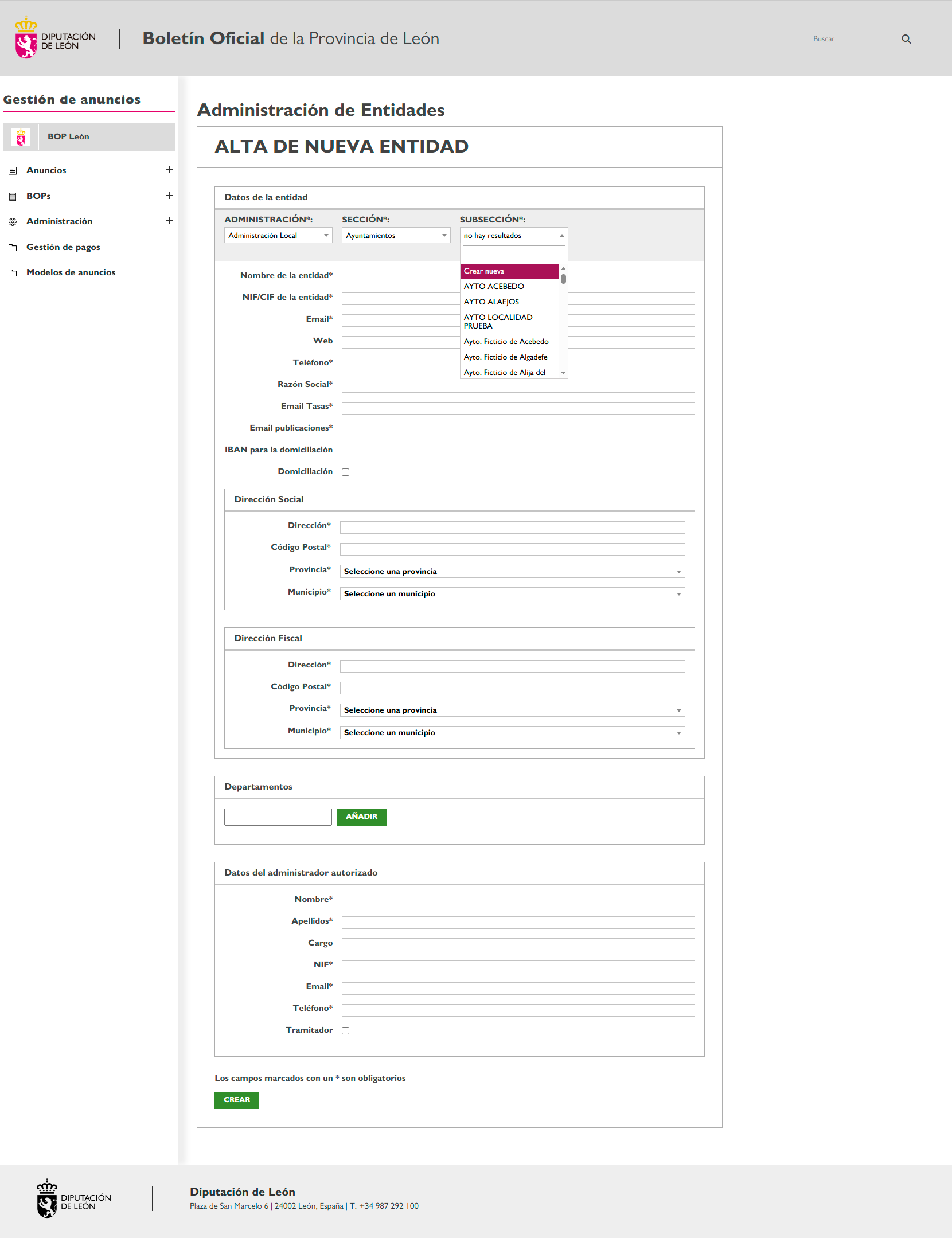Enable the Domiciliación checkbox

coord(345,472)
